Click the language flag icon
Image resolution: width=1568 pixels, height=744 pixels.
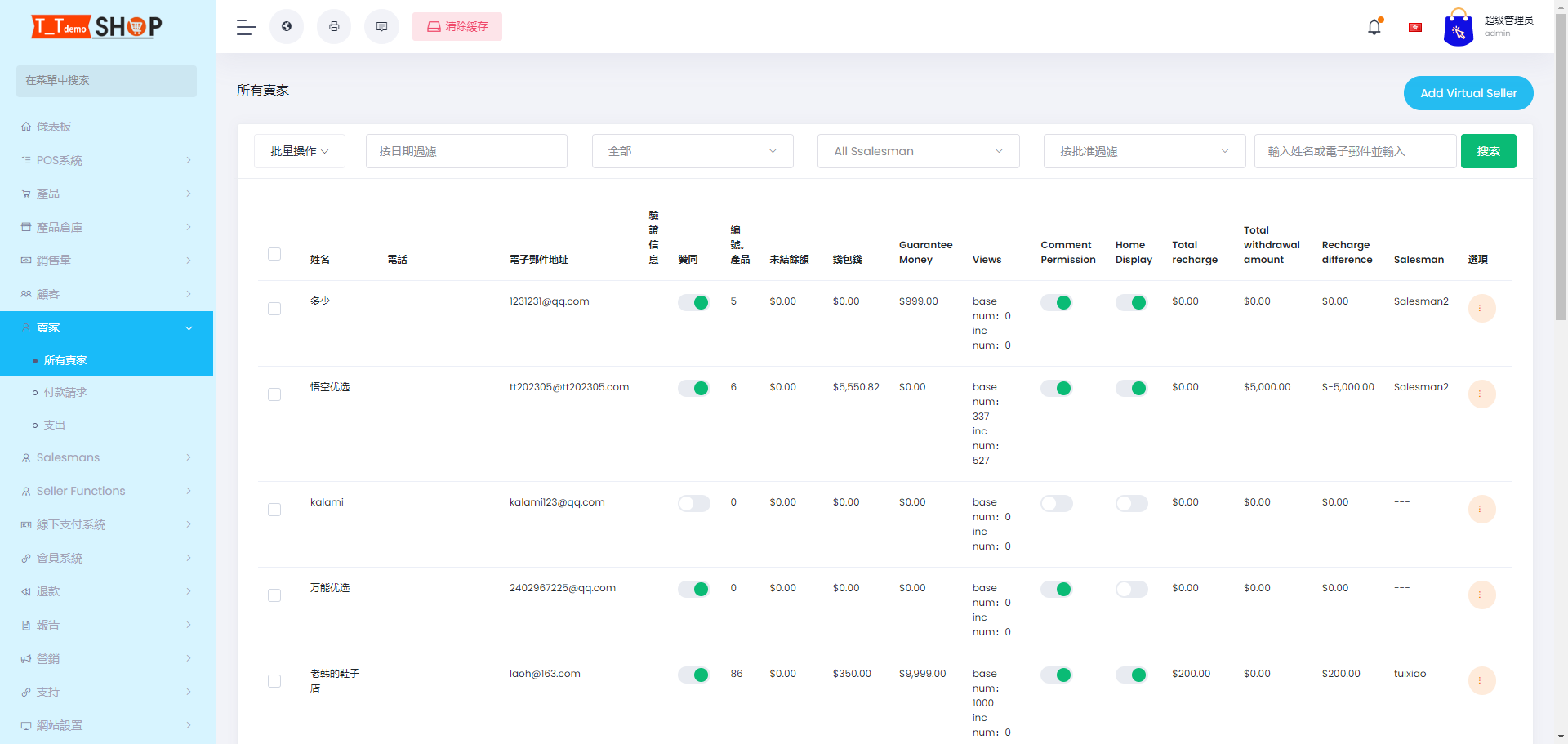(1415, 27)
